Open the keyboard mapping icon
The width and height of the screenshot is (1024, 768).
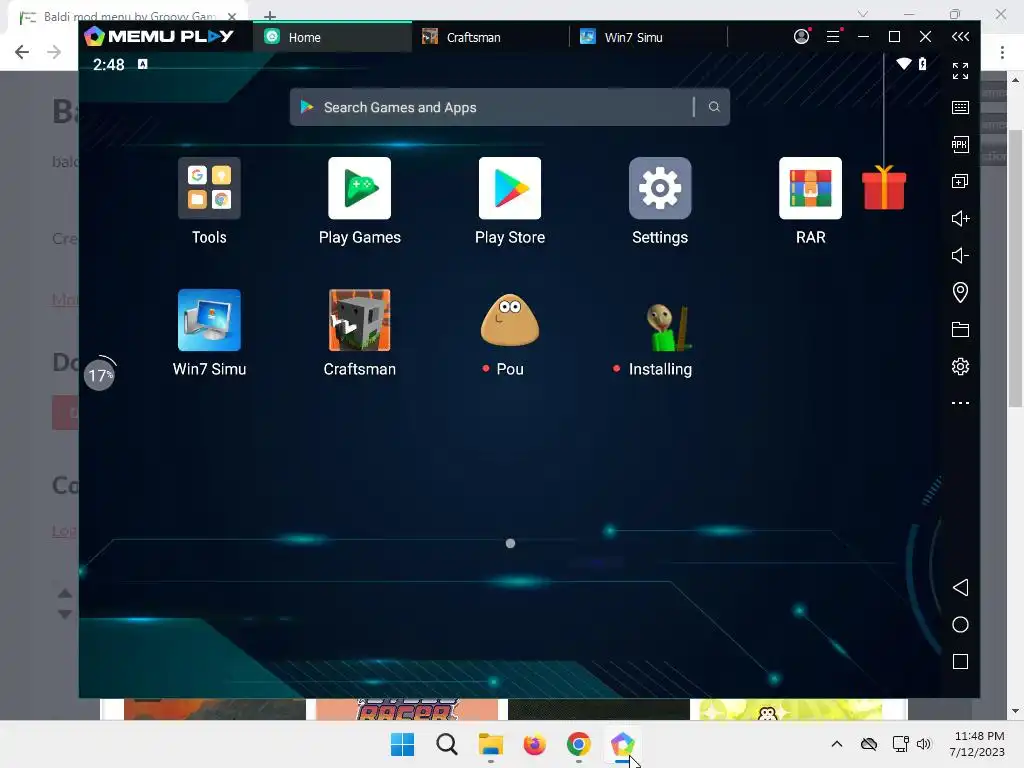(960, 107)
